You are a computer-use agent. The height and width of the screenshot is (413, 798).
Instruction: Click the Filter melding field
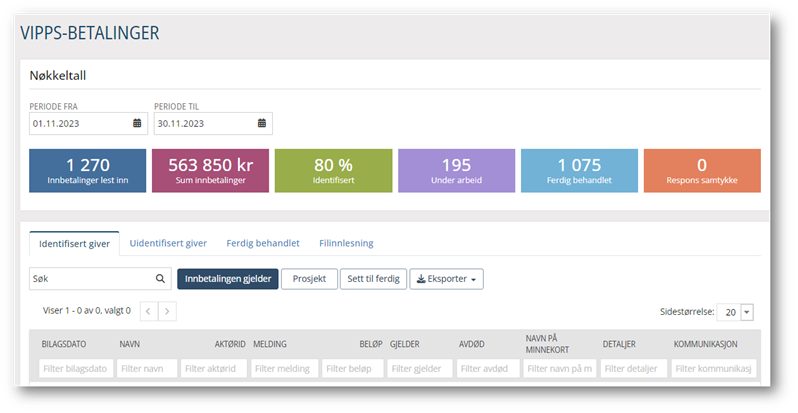(x=284, y=368)
